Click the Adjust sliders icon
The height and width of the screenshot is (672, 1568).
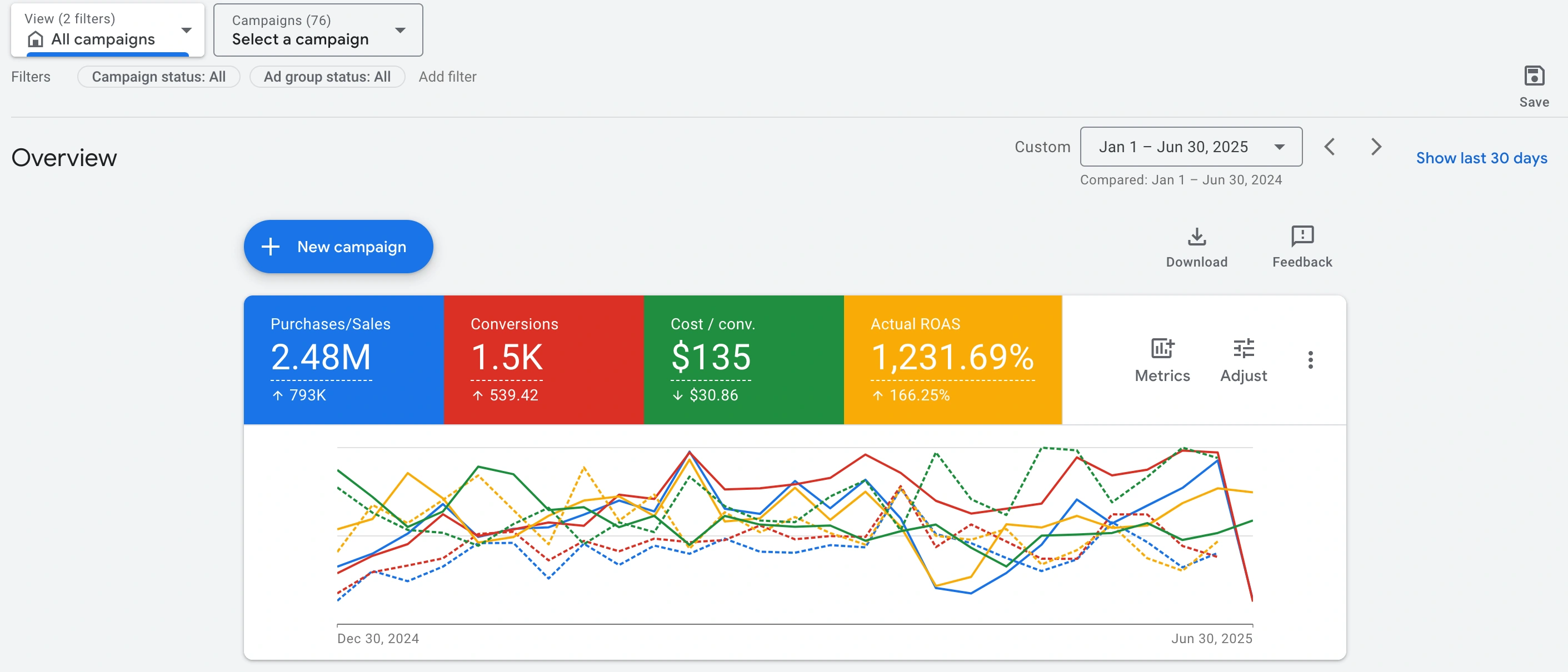click(x=1243, y=348)
